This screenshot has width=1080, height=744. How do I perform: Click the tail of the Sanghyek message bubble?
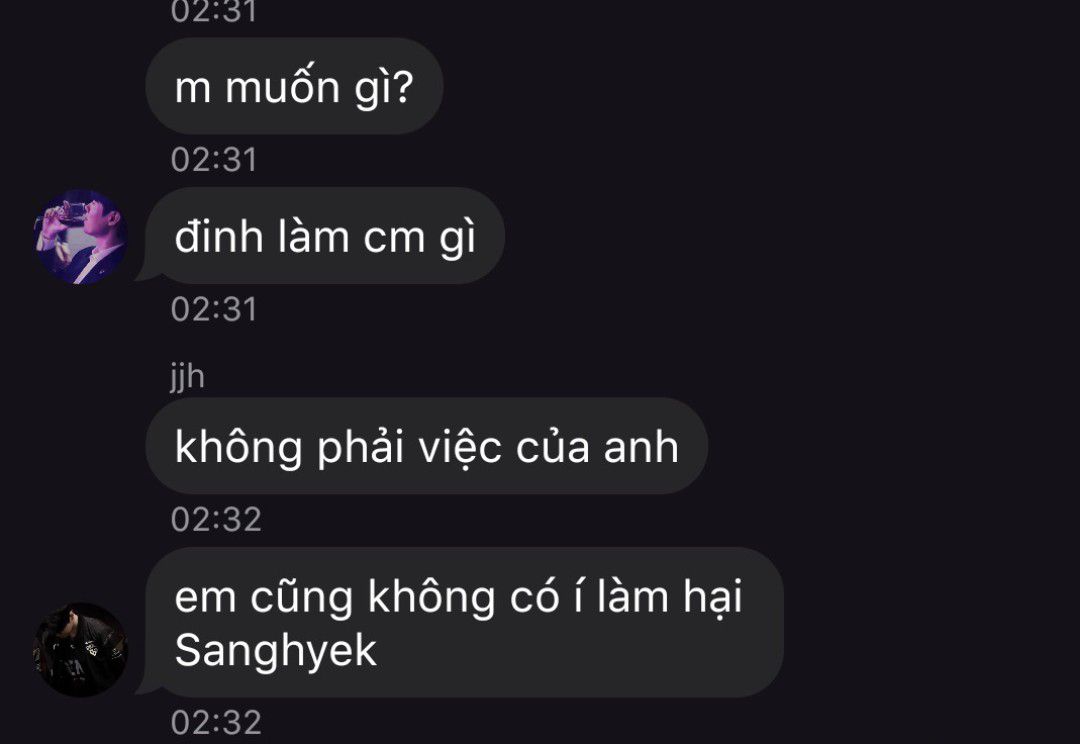(147, 687)
